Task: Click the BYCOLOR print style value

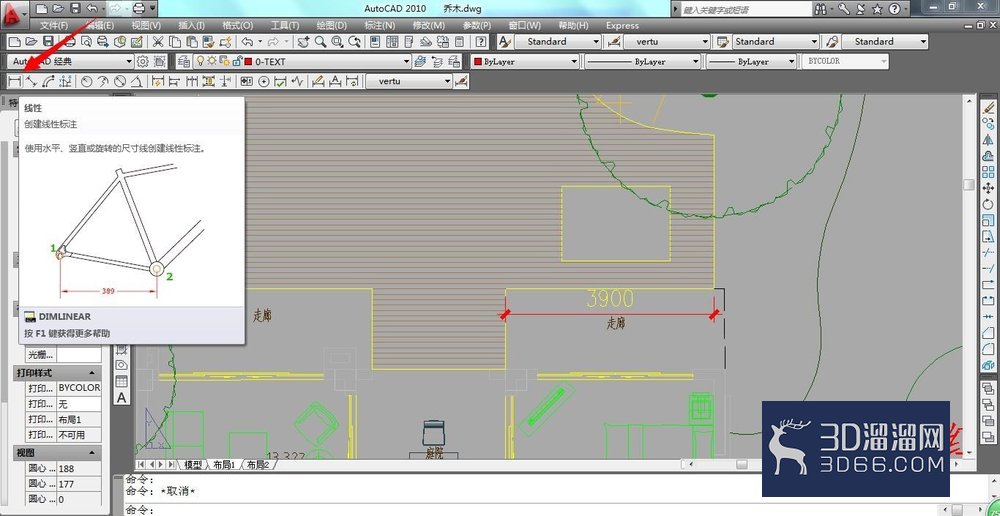Action: coord(79,388)
